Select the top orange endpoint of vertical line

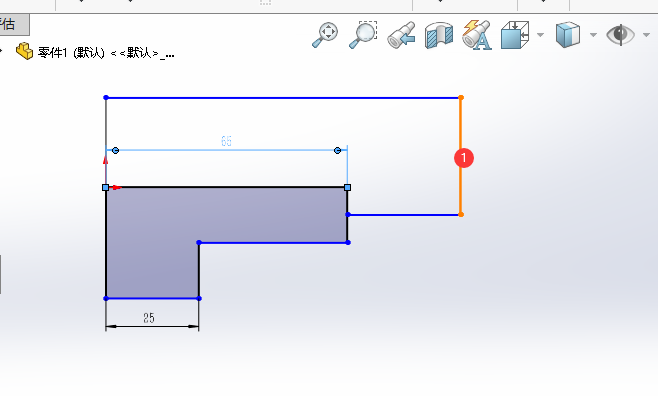[461, 98]
